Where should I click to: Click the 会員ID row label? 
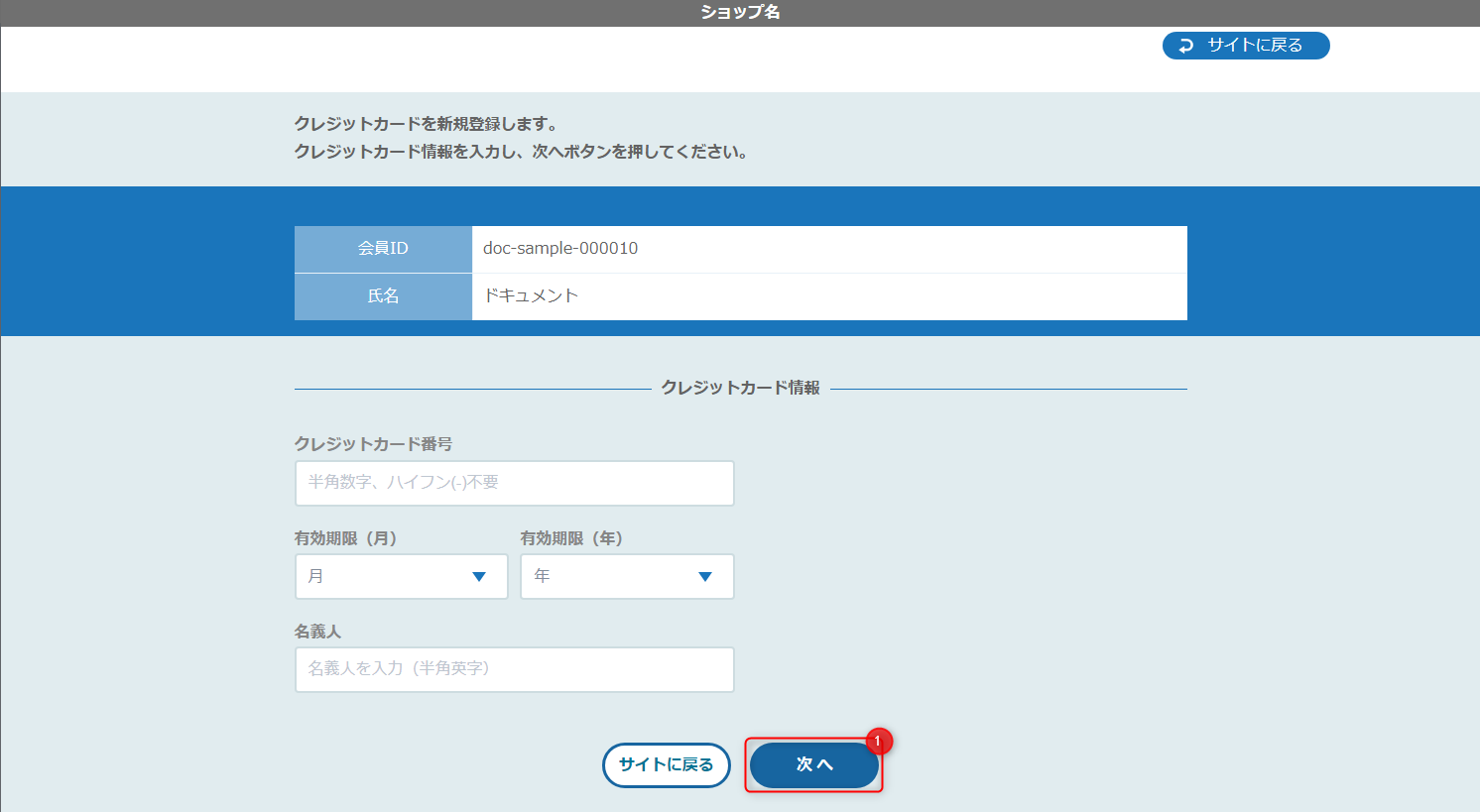[382, 249]
